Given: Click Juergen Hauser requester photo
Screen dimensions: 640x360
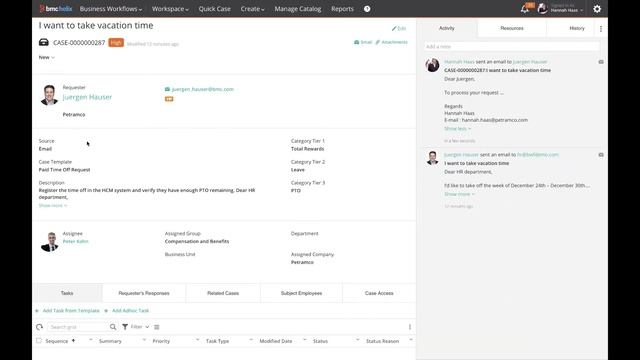Looking at the screenshot, I should 49,95.
